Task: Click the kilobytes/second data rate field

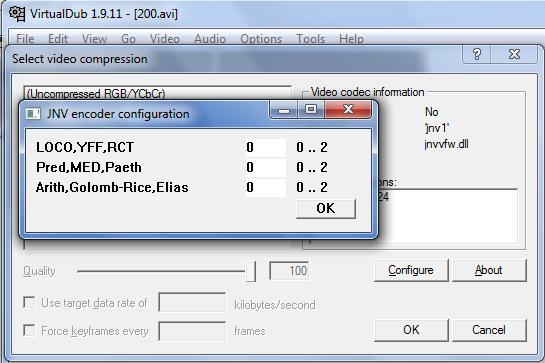Action: (x=192, y=302)
